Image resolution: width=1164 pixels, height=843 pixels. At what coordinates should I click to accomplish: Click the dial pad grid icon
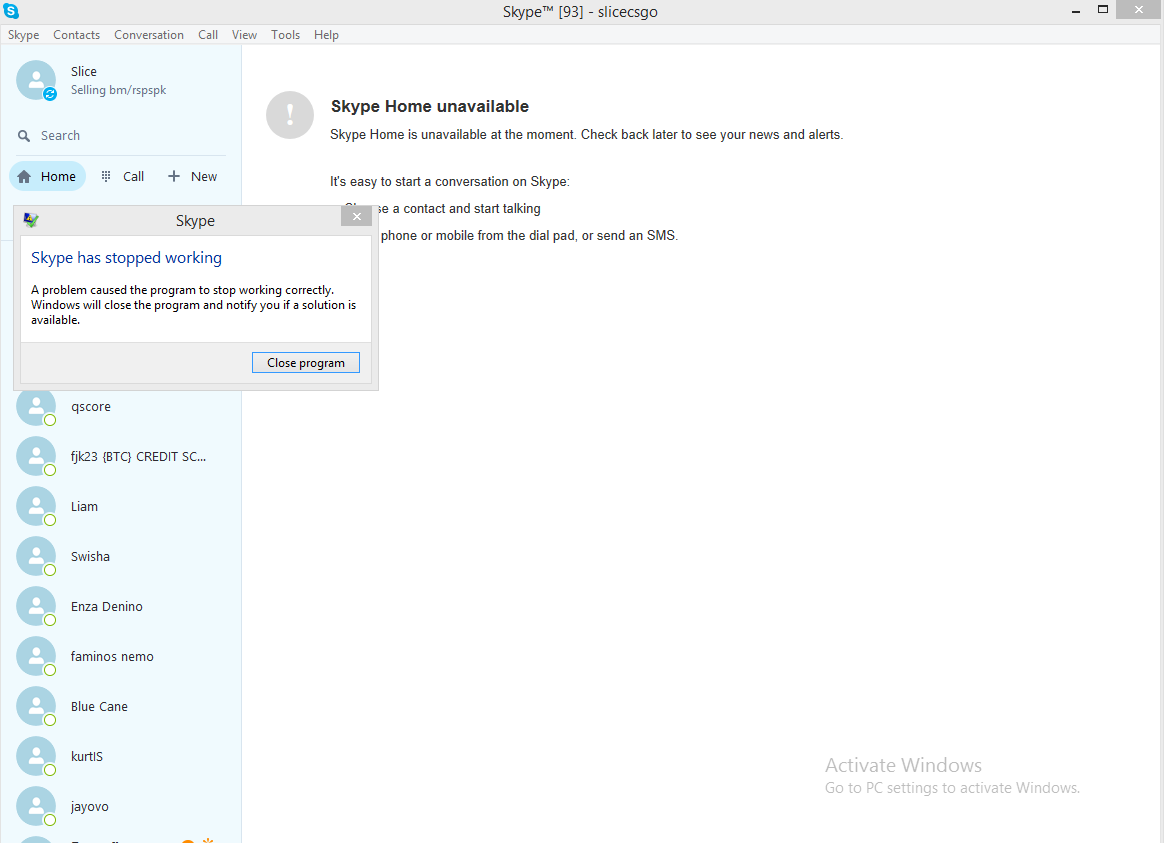[106, 176]
